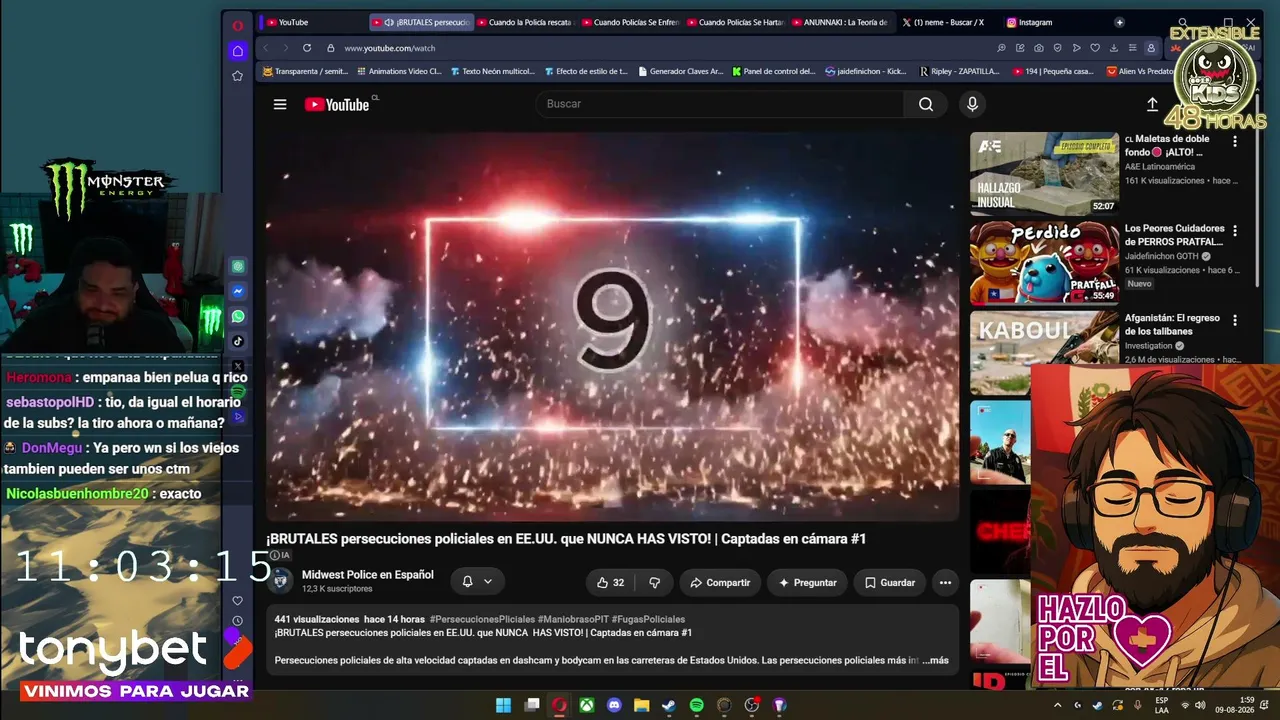Open options for Los Peores Cuidadores video
Image resolution: width=1280 pixels, height=720 pixels.
point(1235,231)
